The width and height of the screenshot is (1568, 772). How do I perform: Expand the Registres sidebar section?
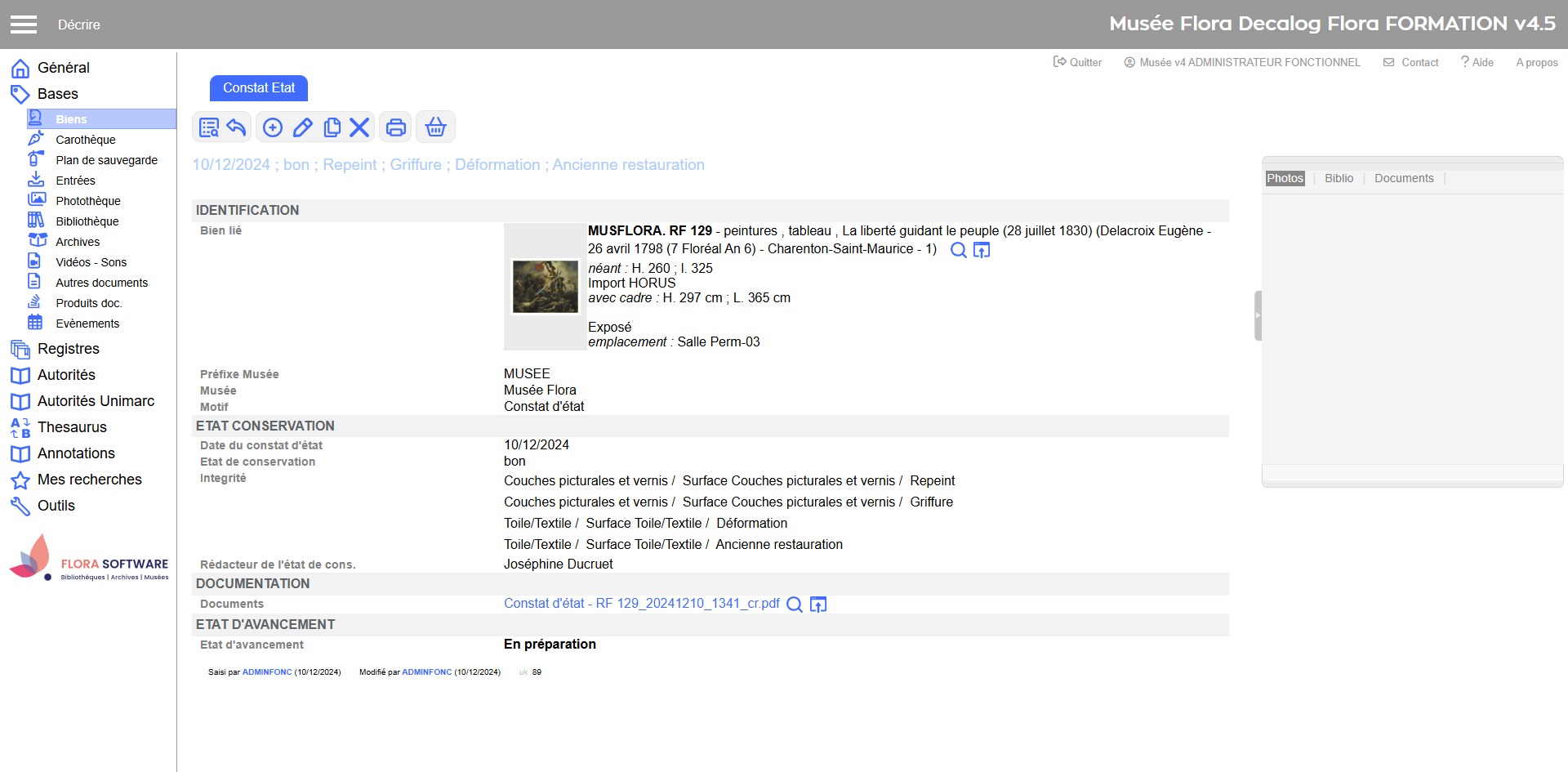point(68,349)
